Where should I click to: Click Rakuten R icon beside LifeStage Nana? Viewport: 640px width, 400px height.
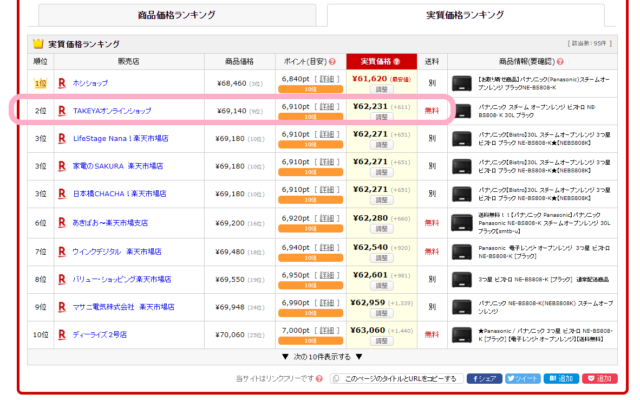tap(62, 139)
